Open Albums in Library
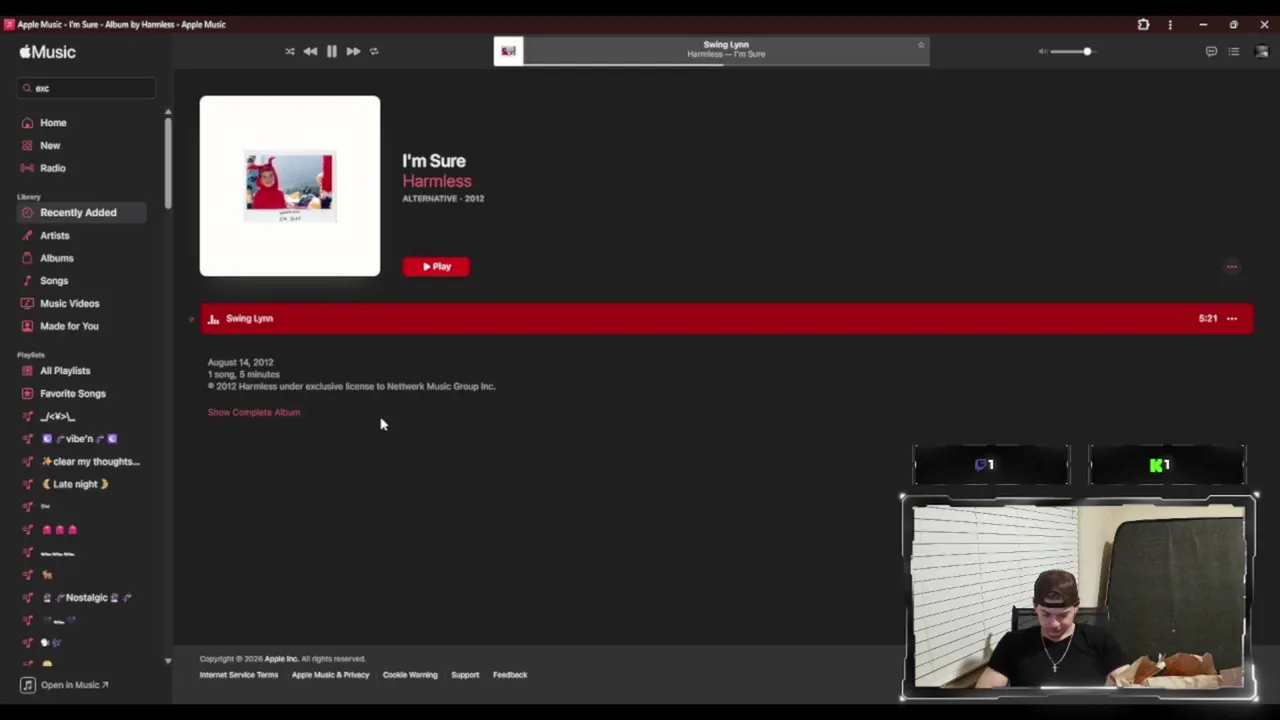Screen dimensions: 1280x720 (x=57, y=258)
